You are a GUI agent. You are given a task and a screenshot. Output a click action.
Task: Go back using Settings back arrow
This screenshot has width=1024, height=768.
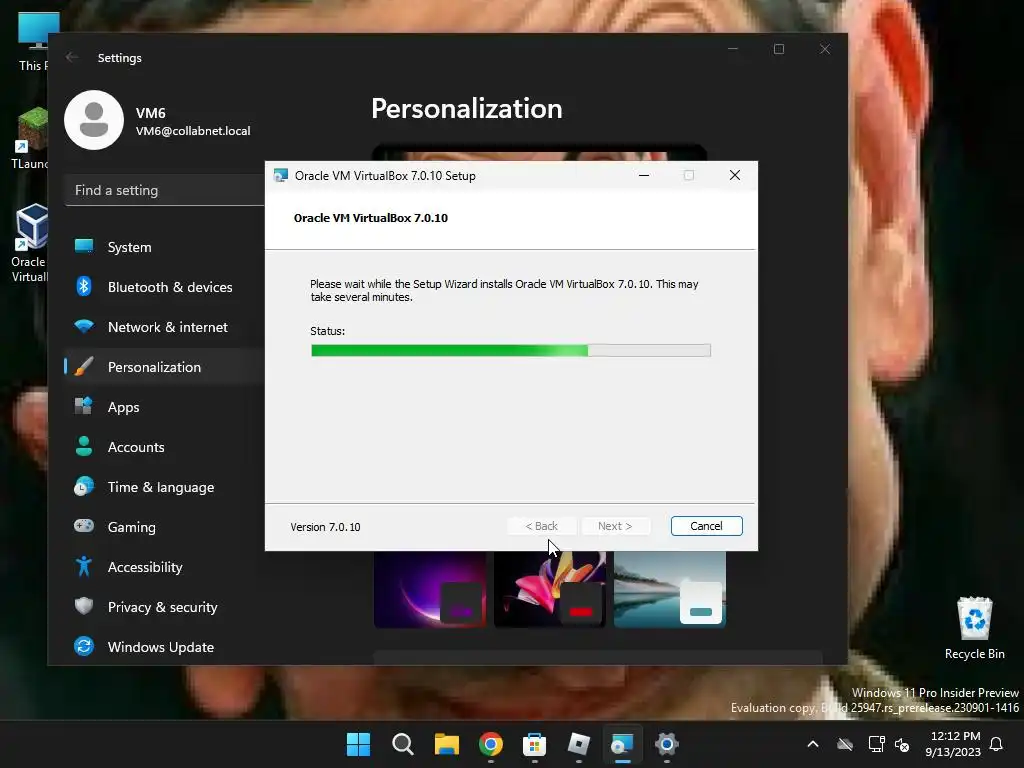tap(72, 57)
